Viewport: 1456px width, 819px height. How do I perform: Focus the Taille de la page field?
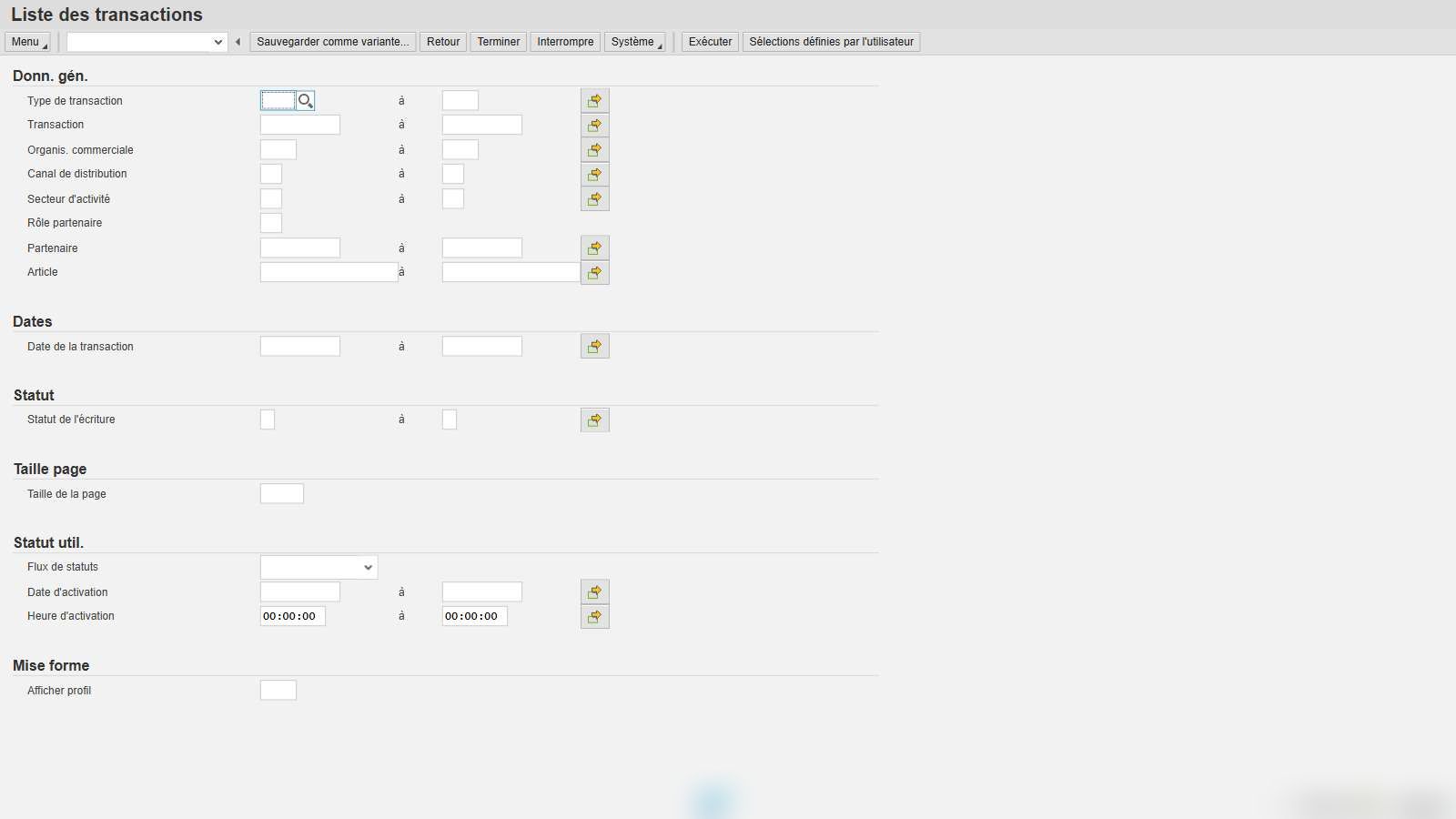pyautogui.click(x=282, y=494)
